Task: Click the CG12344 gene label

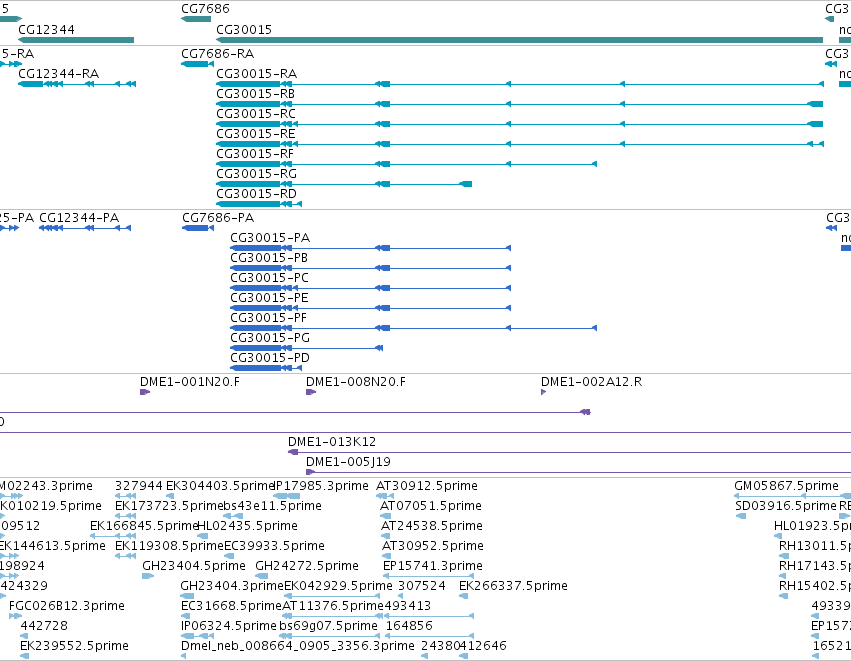Action: [46, 29]
